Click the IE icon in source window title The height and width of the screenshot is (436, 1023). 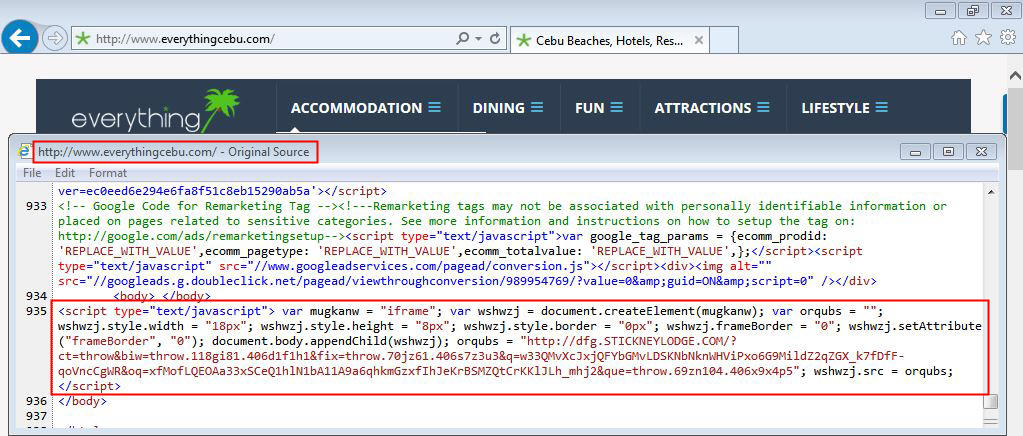25,151
